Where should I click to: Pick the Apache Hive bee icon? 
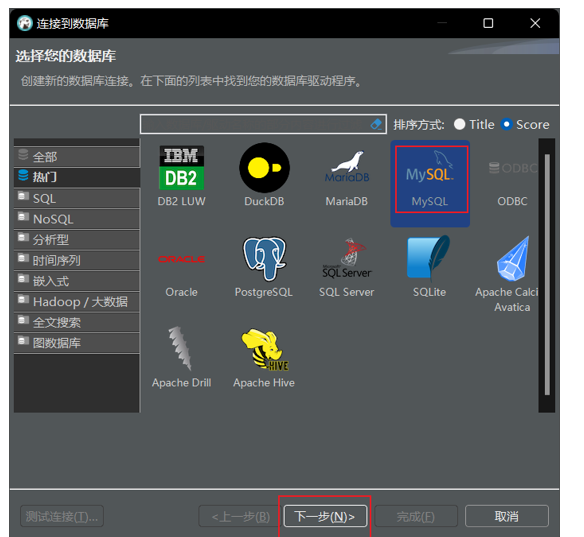pyautogui.click(x=265, y=349)
